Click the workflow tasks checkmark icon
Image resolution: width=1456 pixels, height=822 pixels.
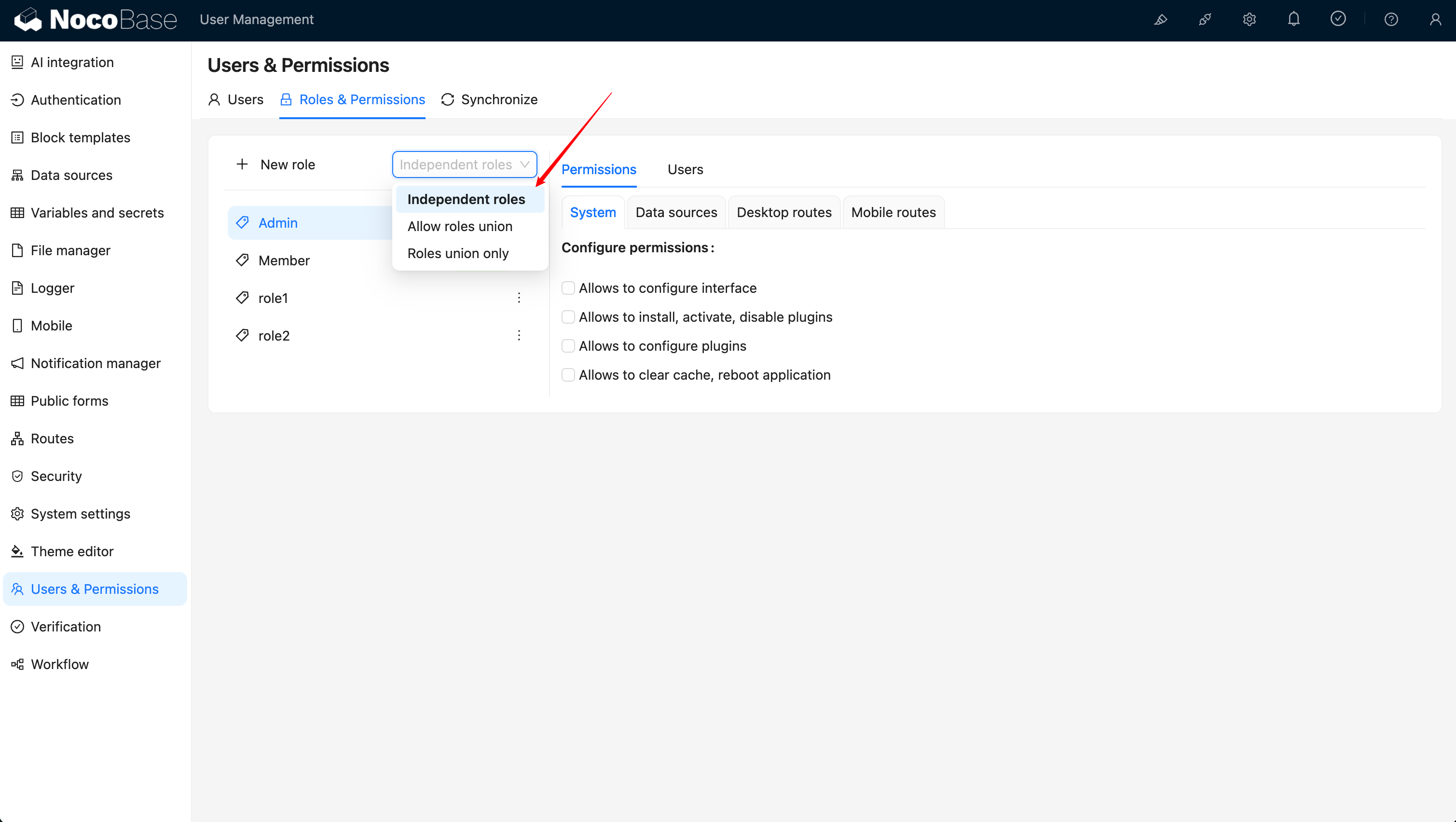tap(1338, 19)
